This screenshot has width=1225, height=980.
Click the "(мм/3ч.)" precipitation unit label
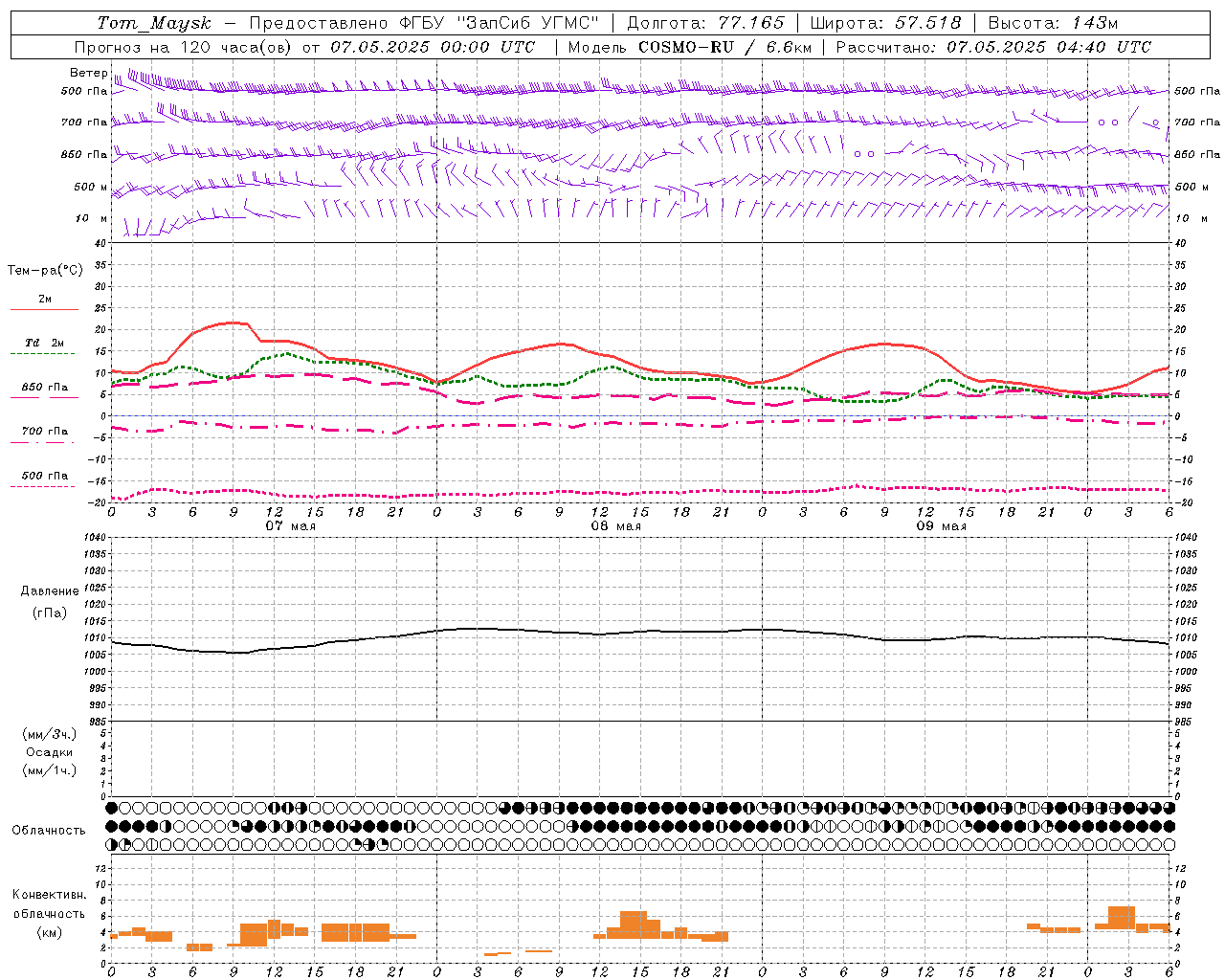click(49, 734)
